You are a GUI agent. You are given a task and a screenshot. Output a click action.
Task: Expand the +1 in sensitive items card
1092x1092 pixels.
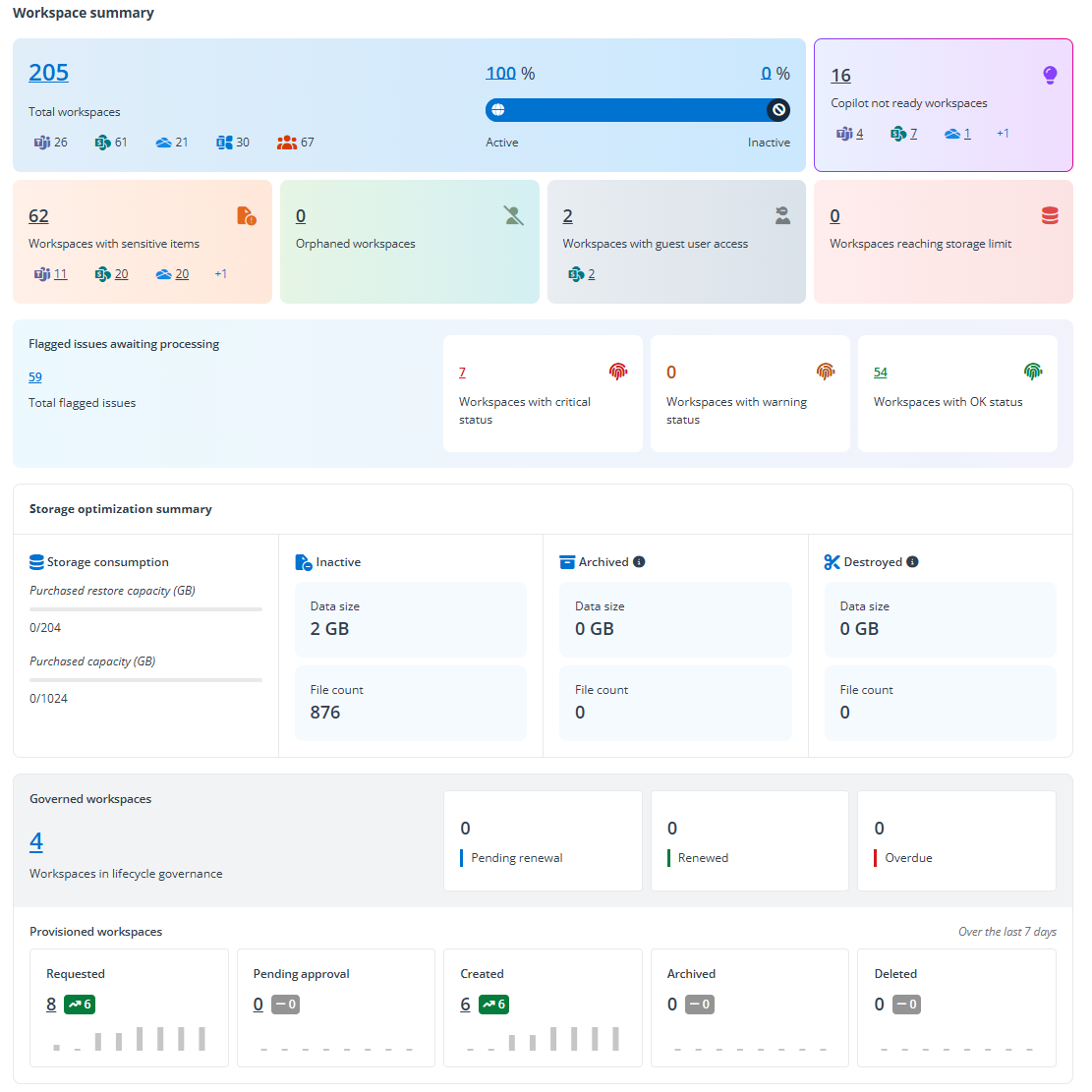[220, 274]
